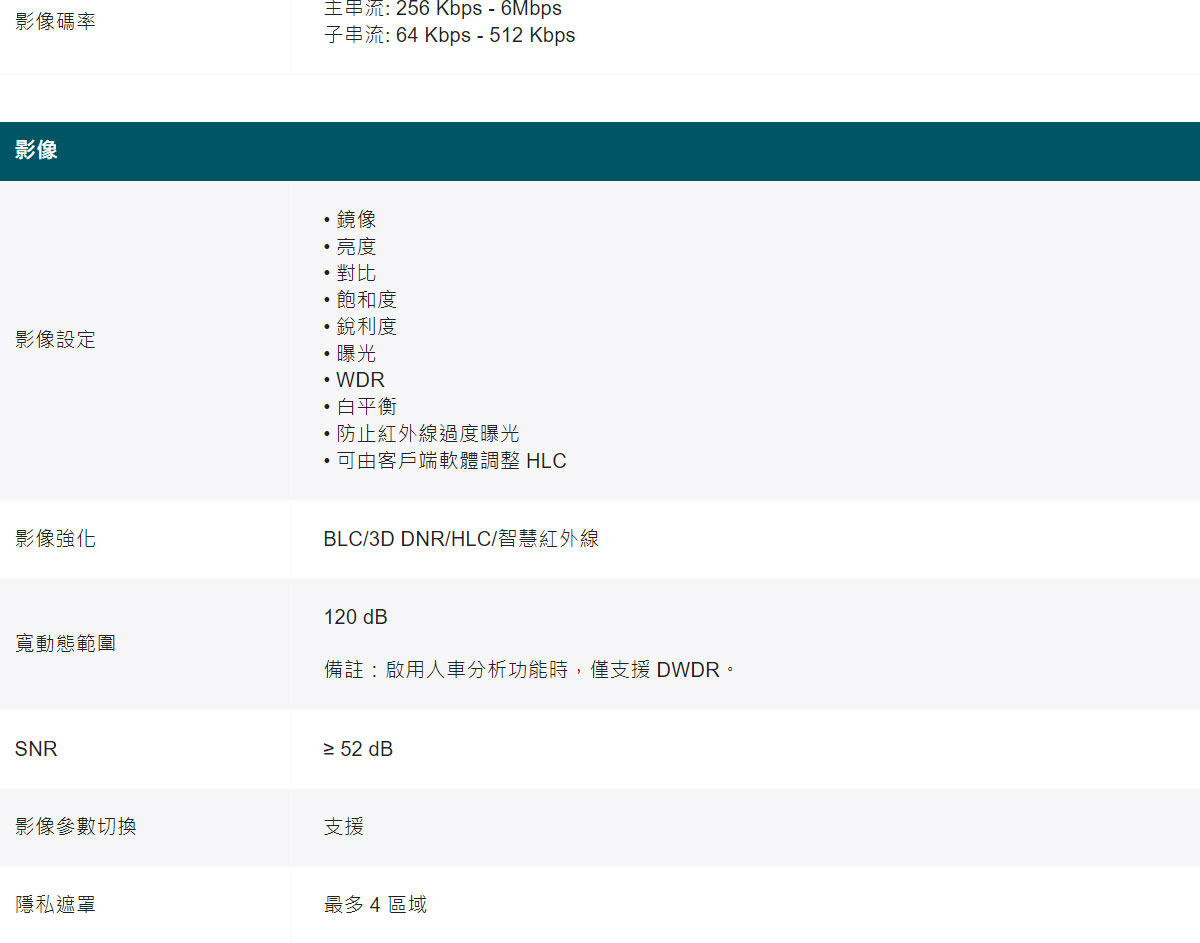Viewport: 1200px width, 943px height.
Task: Click the 防止紅外線過度曝光 list item
Action: coord(427,434)
